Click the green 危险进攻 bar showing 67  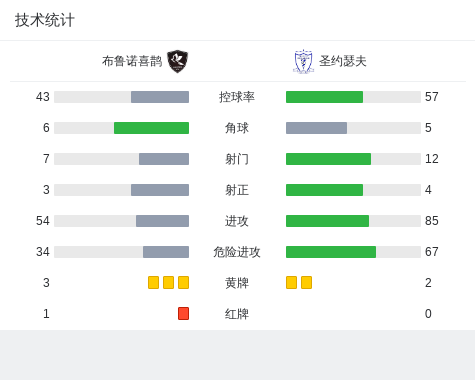point(331,252)
